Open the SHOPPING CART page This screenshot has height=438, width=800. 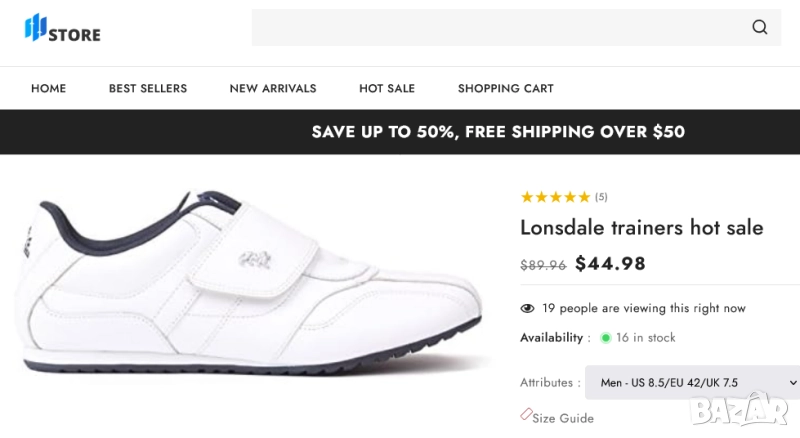point(505,88)
